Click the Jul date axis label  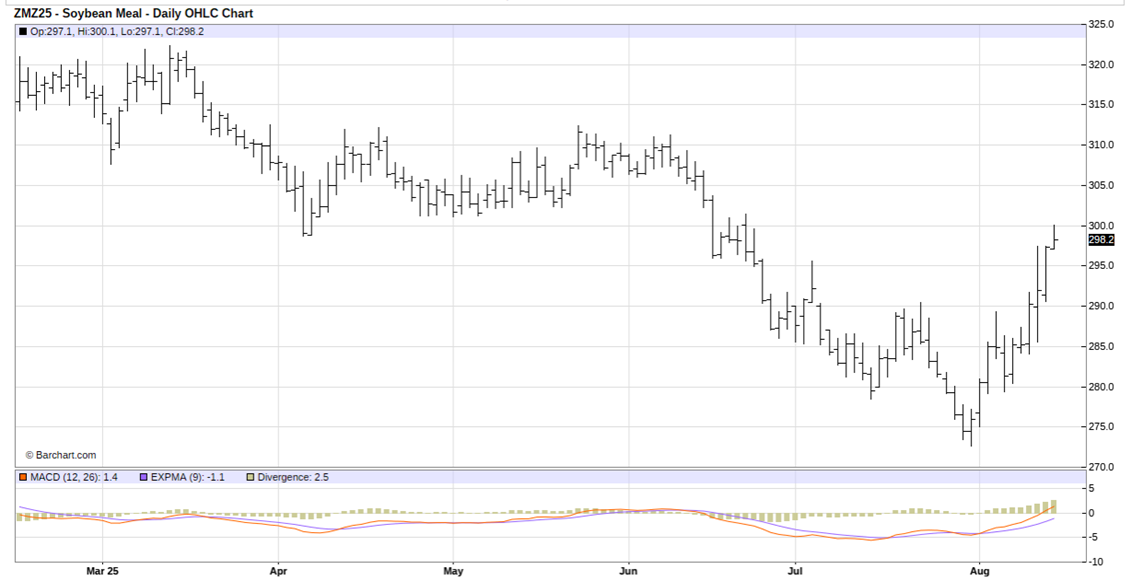[795, 571]
